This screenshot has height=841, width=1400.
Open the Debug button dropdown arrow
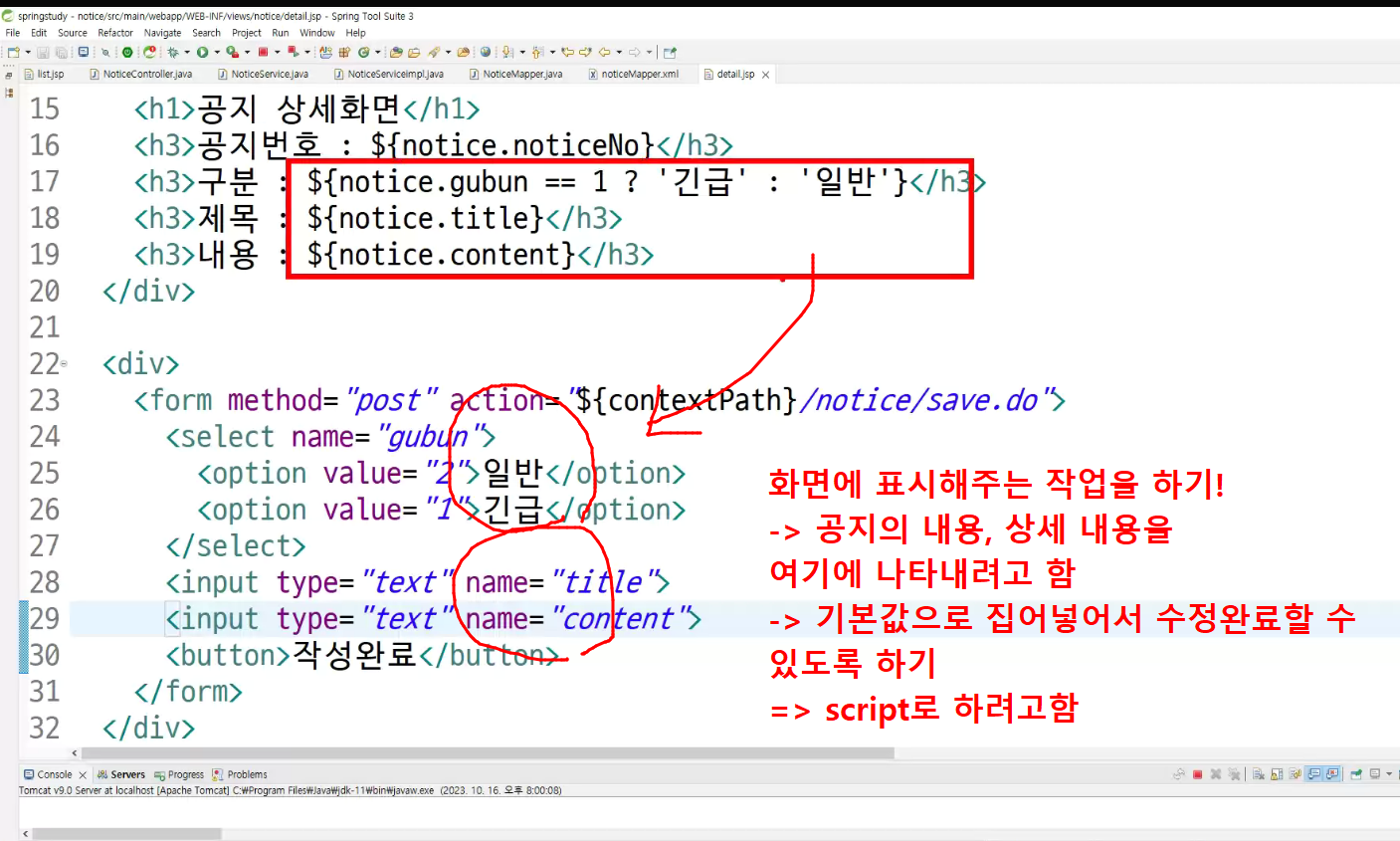coord(187,52)
